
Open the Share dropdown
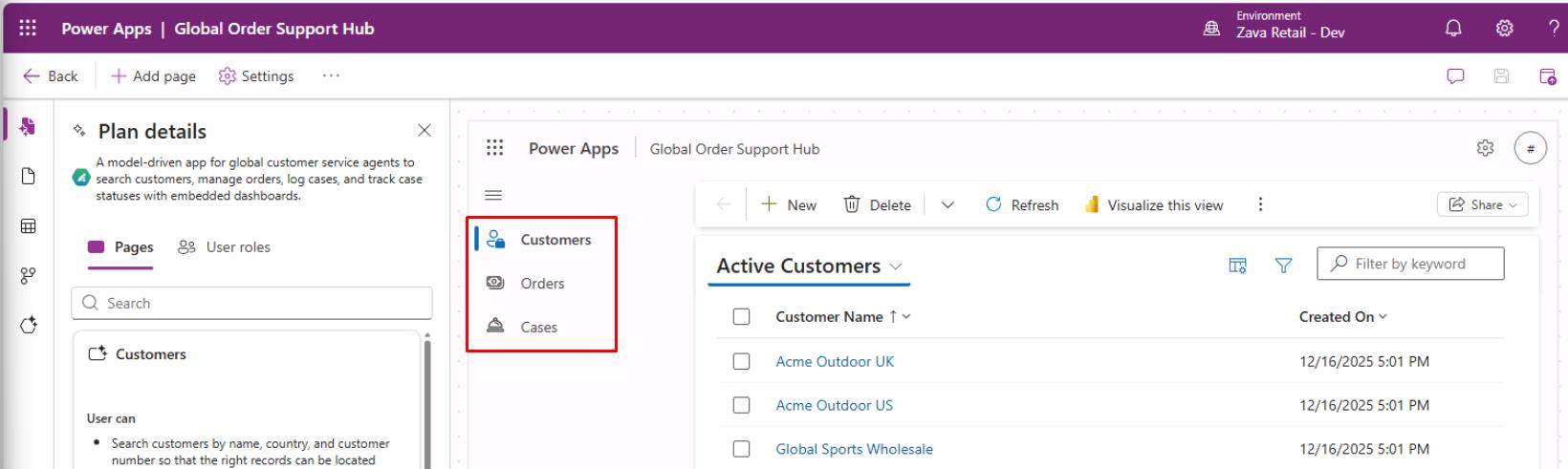pos(1483,204)
